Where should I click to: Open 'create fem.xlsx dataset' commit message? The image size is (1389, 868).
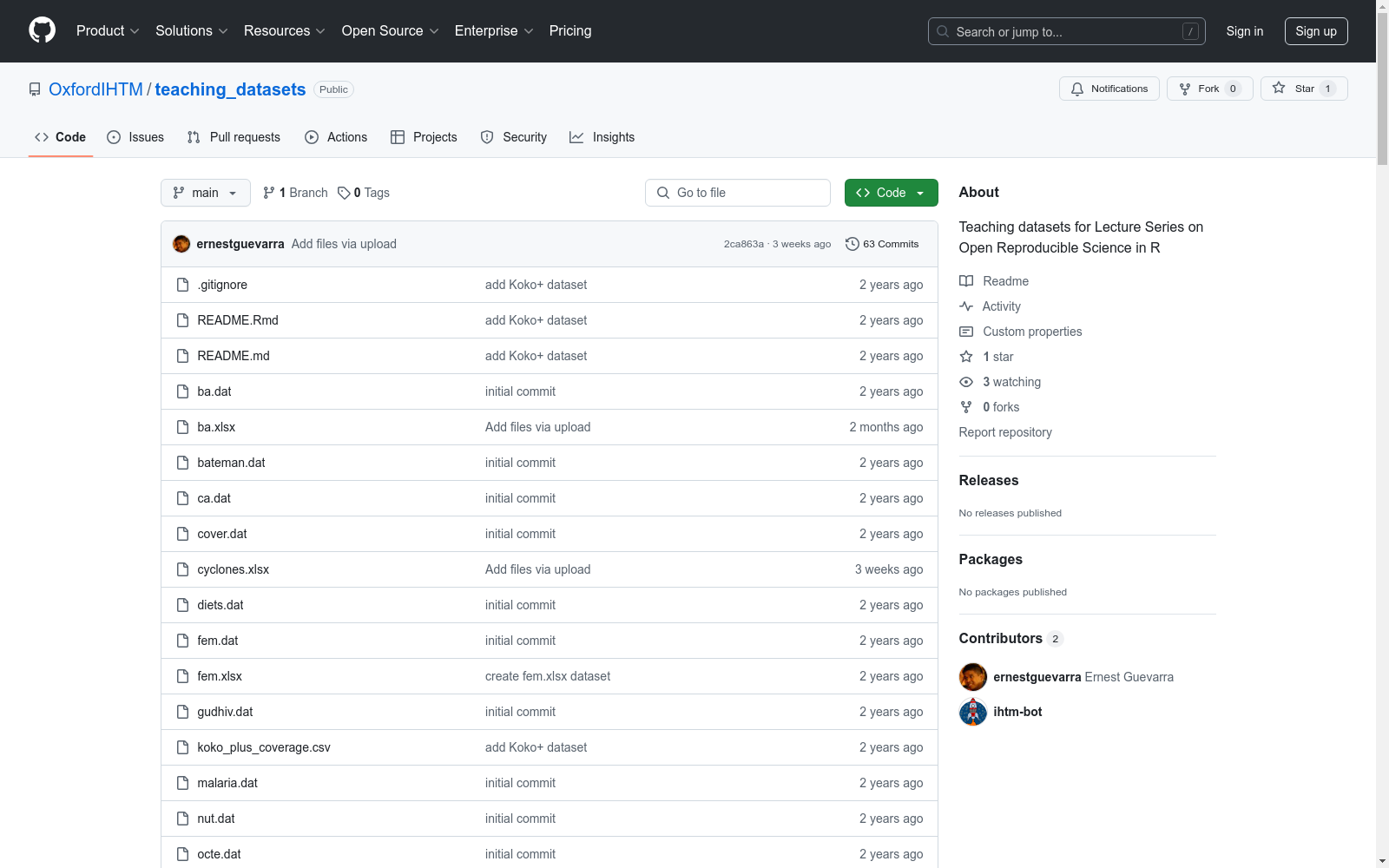click(548, 676)
